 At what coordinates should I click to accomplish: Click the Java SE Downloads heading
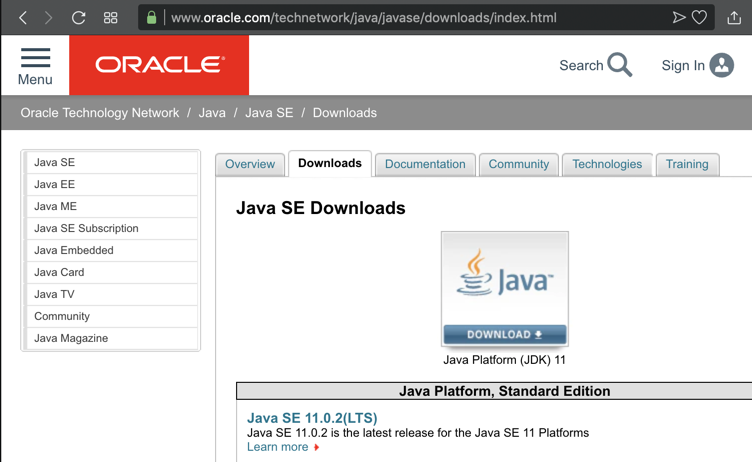[321, 208]
